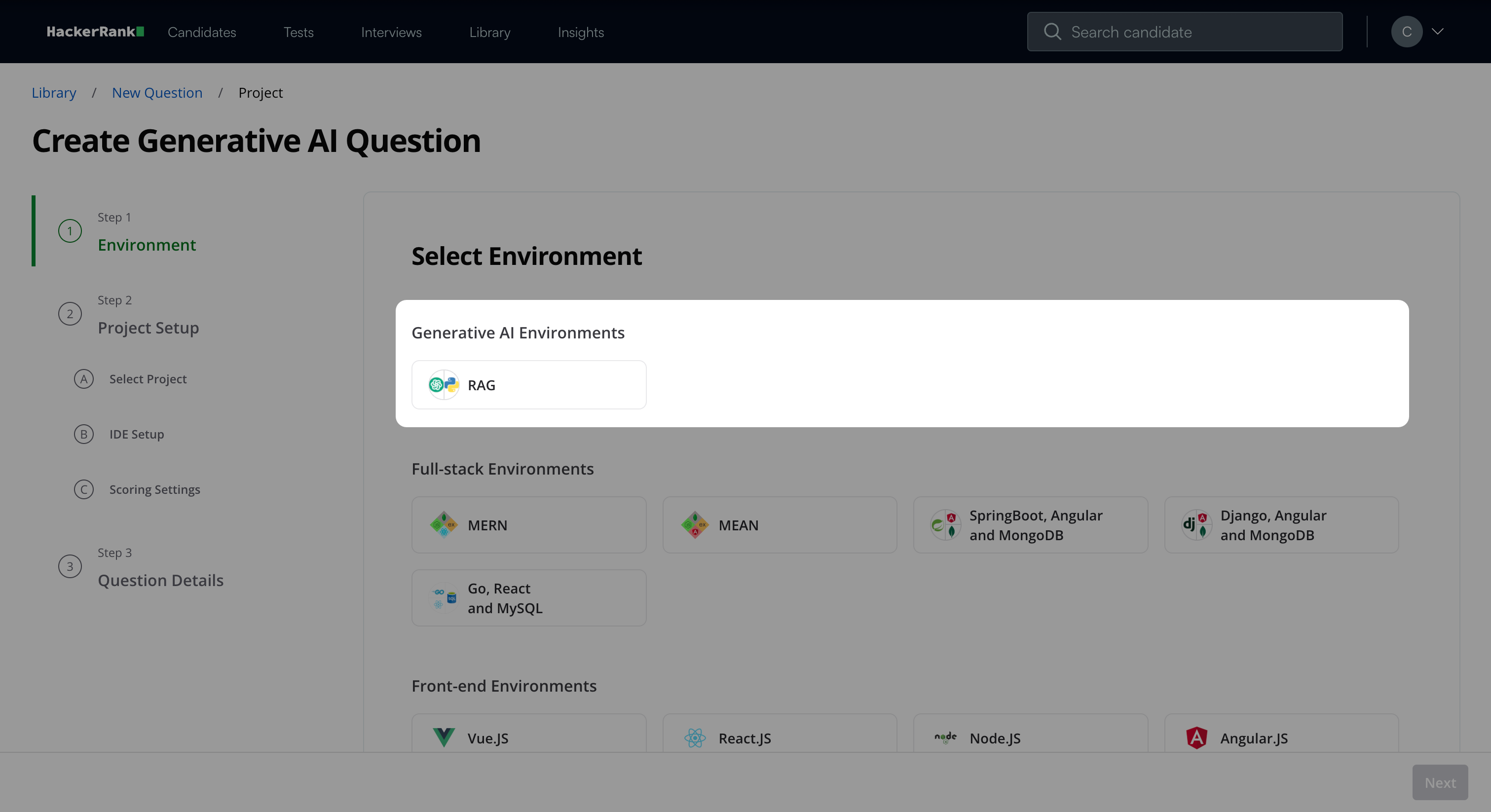Click the search magnifier icon
The image size is (1491, 812).
1052,32
